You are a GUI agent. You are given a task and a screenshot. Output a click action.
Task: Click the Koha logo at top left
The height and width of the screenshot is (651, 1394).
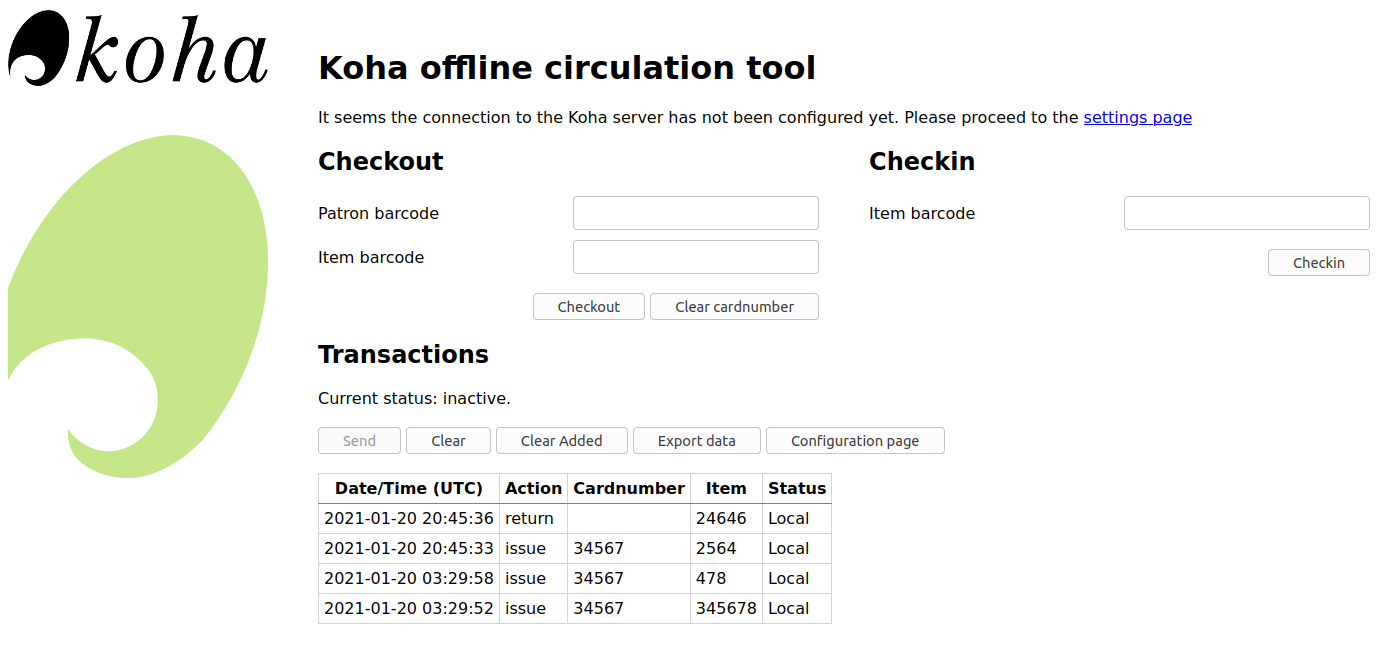(138, 49)
